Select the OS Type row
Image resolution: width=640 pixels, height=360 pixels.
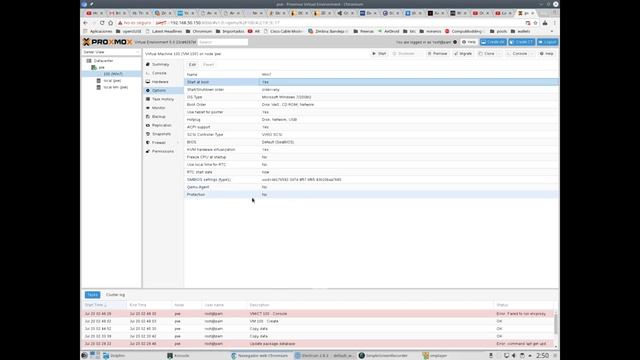[371, 97]
